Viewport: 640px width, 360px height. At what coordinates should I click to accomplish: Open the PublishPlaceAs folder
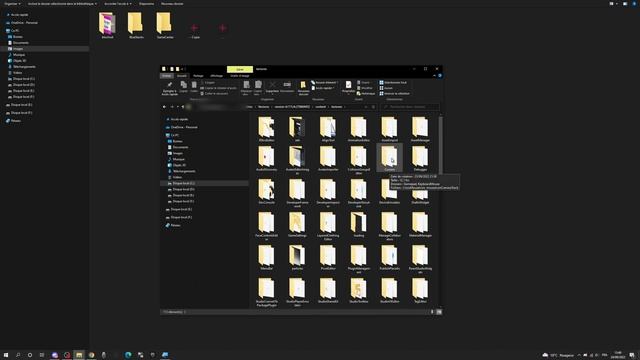(x=389, y=258)
